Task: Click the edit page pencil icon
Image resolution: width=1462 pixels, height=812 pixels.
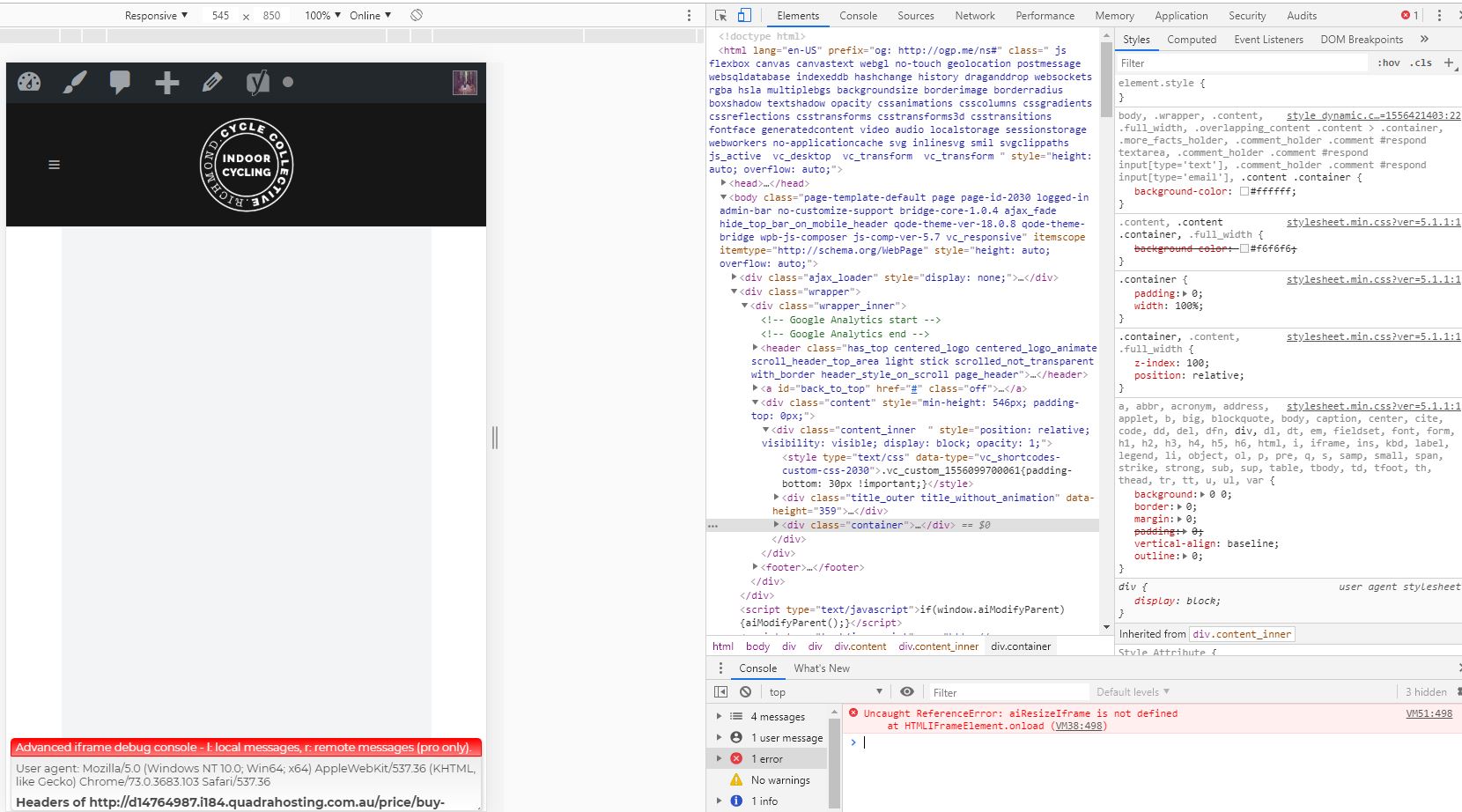Action: [x=212, y=82]
